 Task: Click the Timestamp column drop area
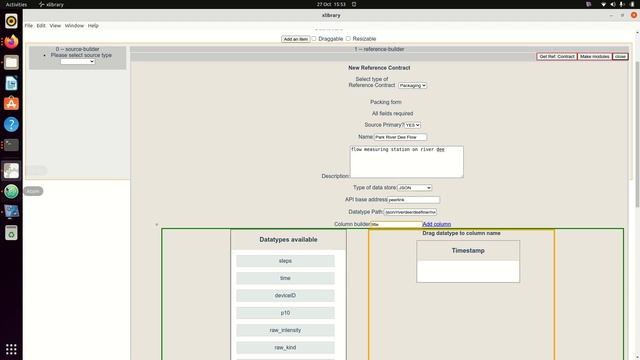pos(468,271)
